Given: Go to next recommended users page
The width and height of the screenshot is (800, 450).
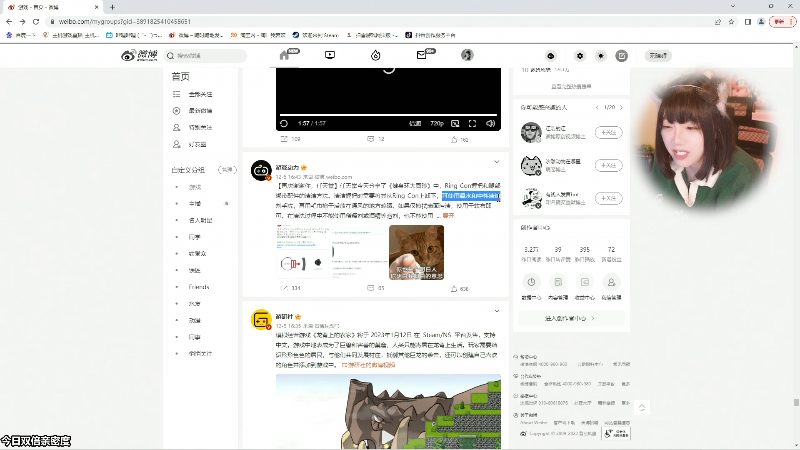Looking at the screenshot, I should (x=621, y=108).
